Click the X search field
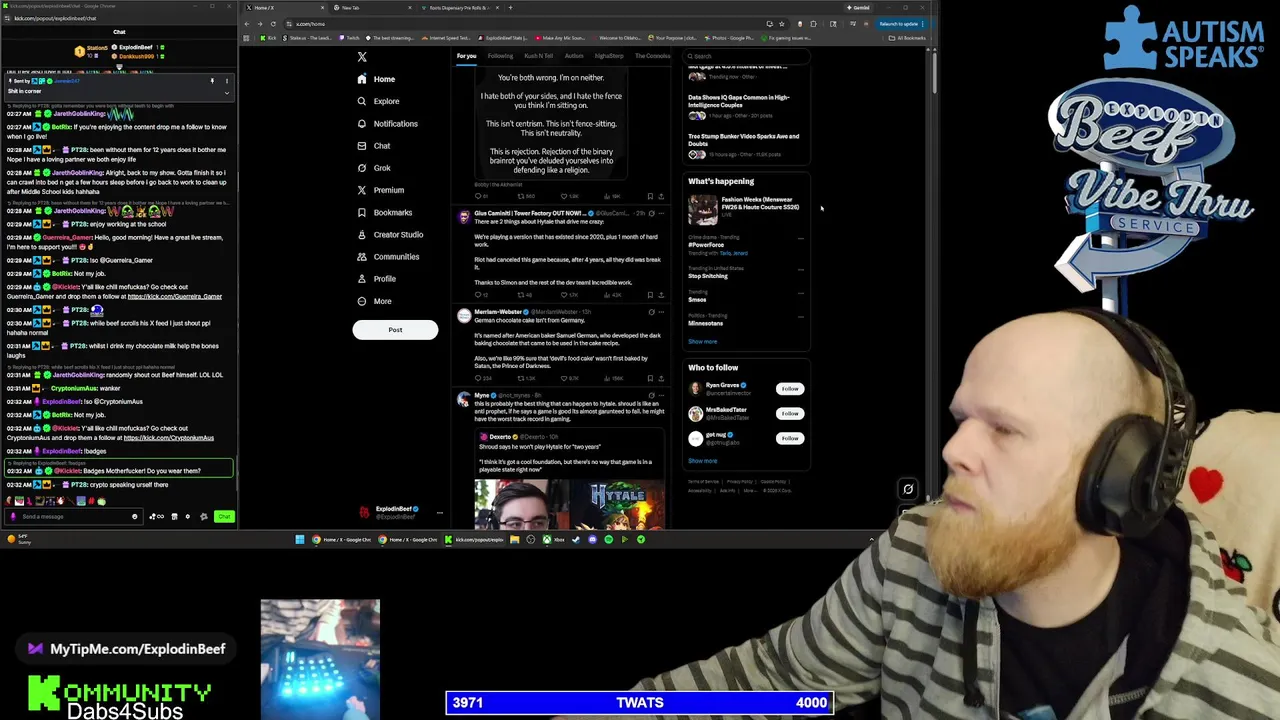This screenshot has width=1280, height=720. coord(745,57)
